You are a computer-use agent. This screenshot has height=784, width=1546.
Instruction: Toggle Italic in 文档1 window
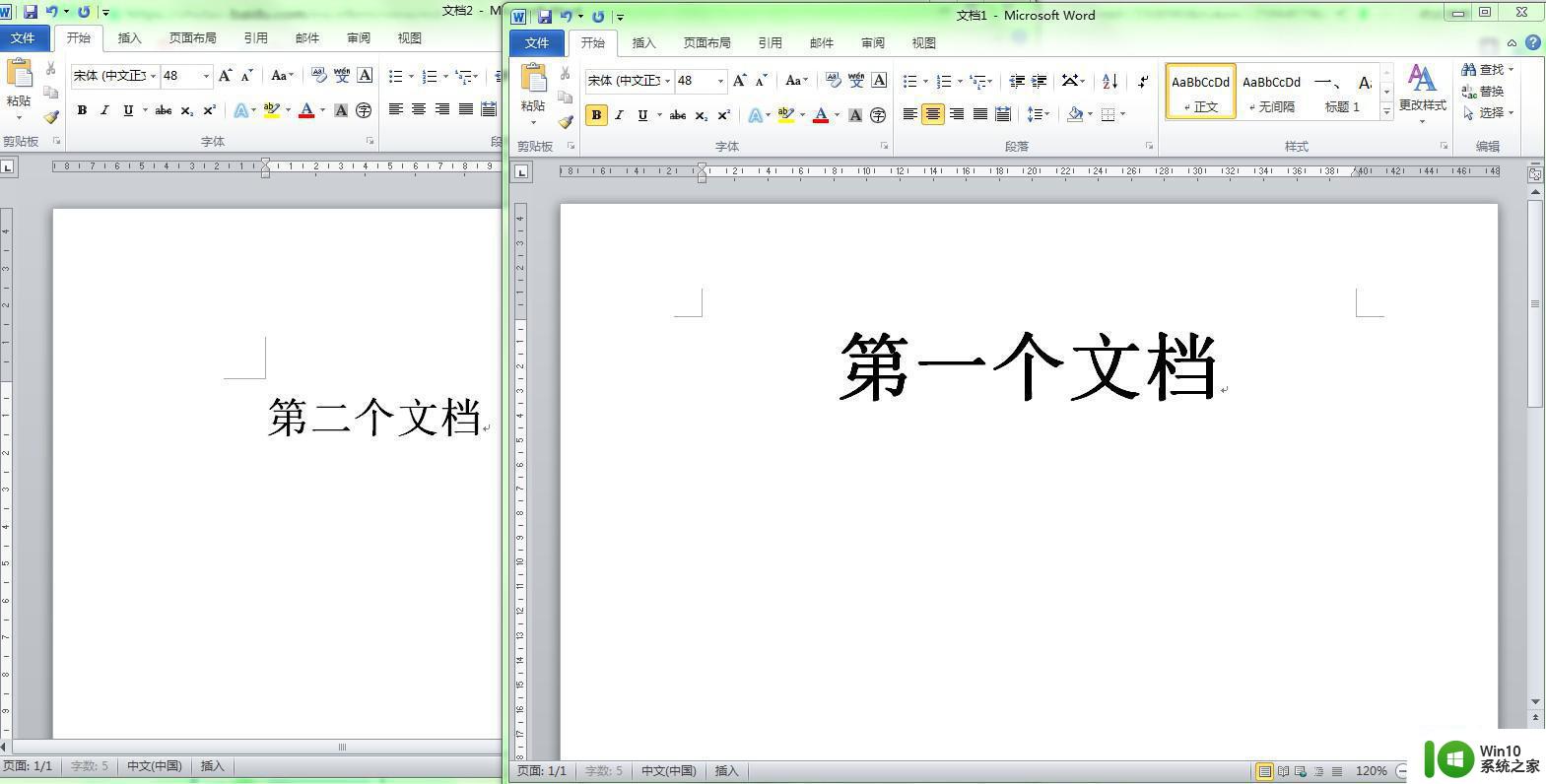[x=619, y=115]
